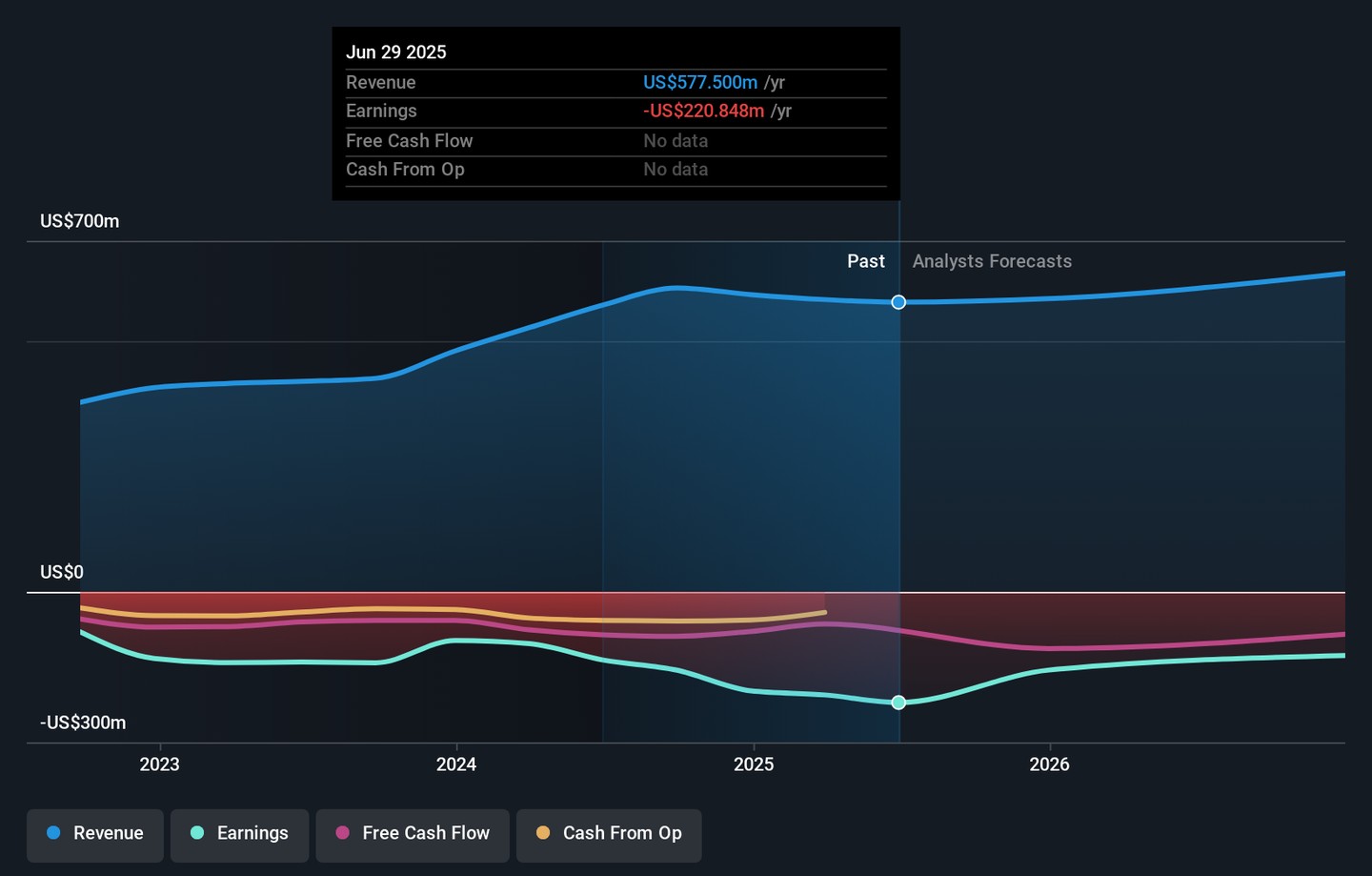Click the US$577.500m revenue value in tooltip
This screenshot has height=876, width=1372.
700,83
